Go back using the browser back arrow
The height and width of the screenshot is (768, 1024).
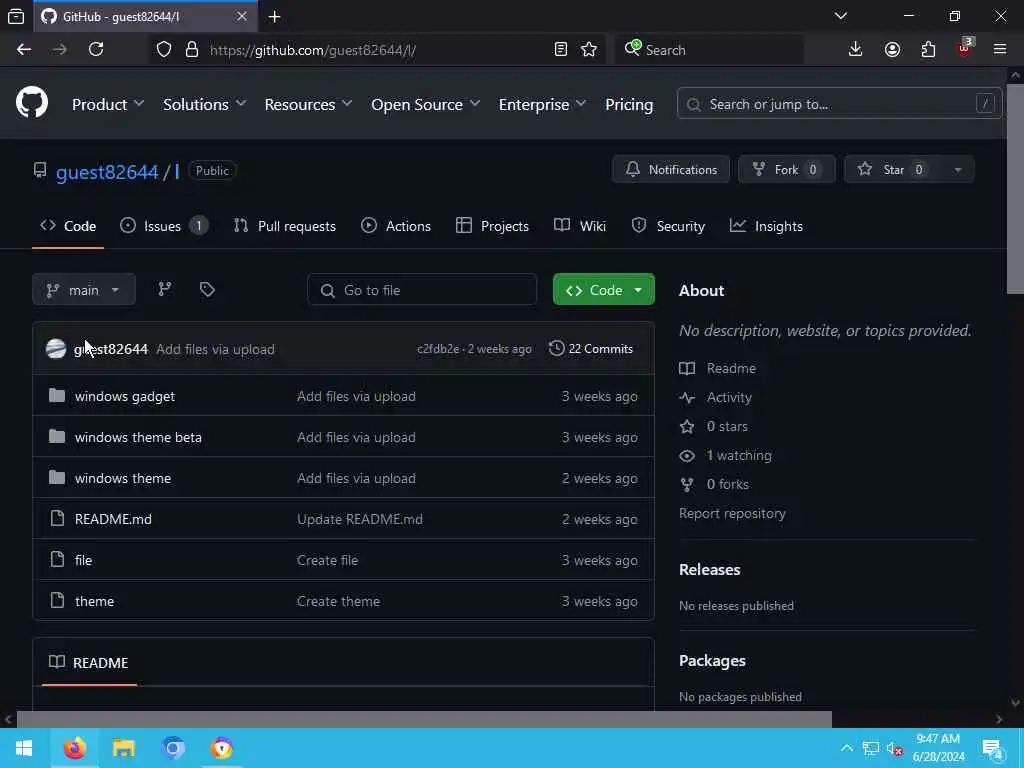click(24, 49)
